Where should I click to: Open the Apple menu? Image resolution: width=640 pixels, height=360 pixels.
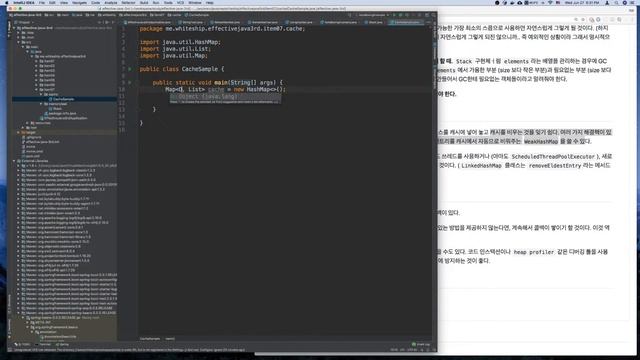(6, 2)
